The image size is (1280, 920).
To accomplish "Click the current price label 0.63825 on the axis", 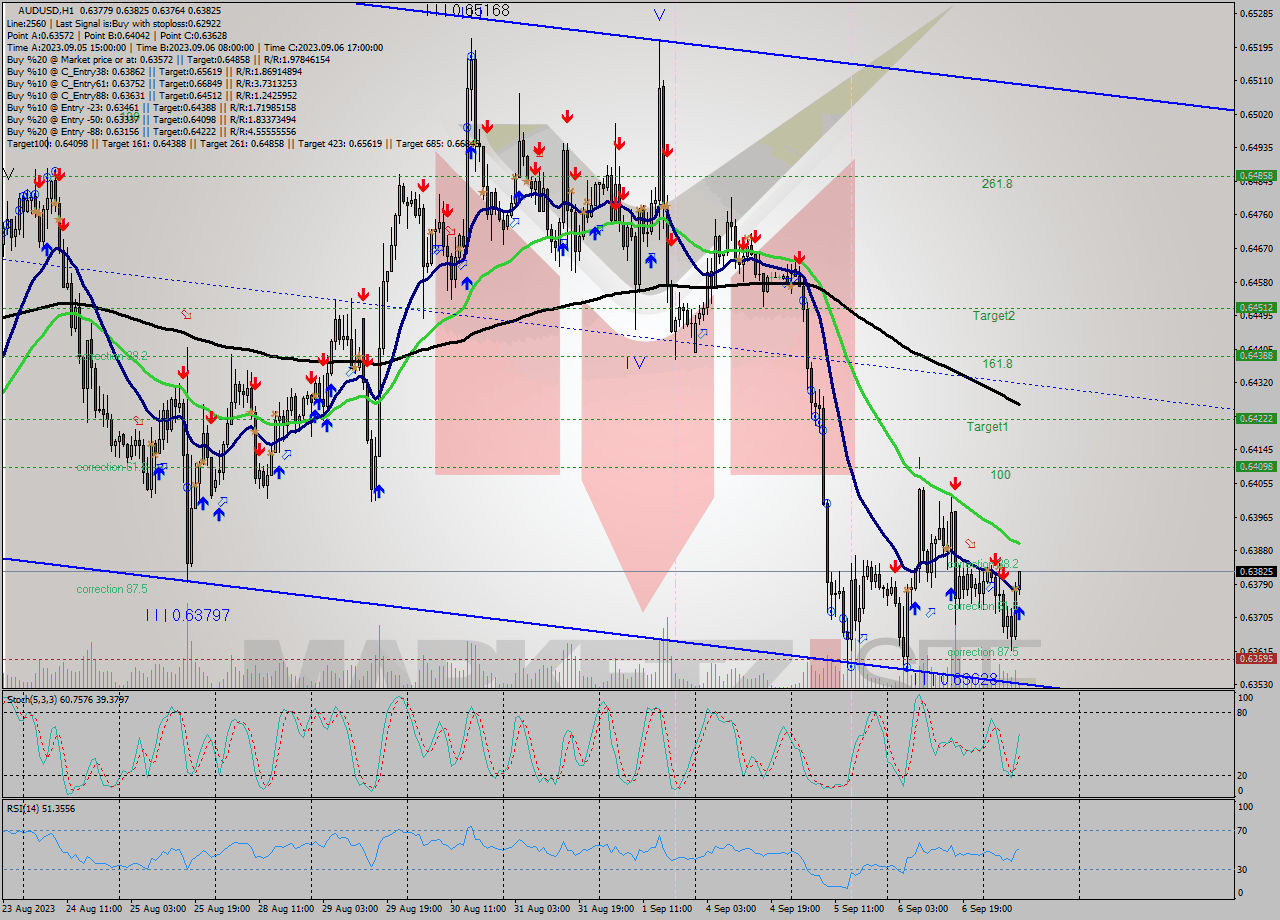I will (x=1257, y=571).
